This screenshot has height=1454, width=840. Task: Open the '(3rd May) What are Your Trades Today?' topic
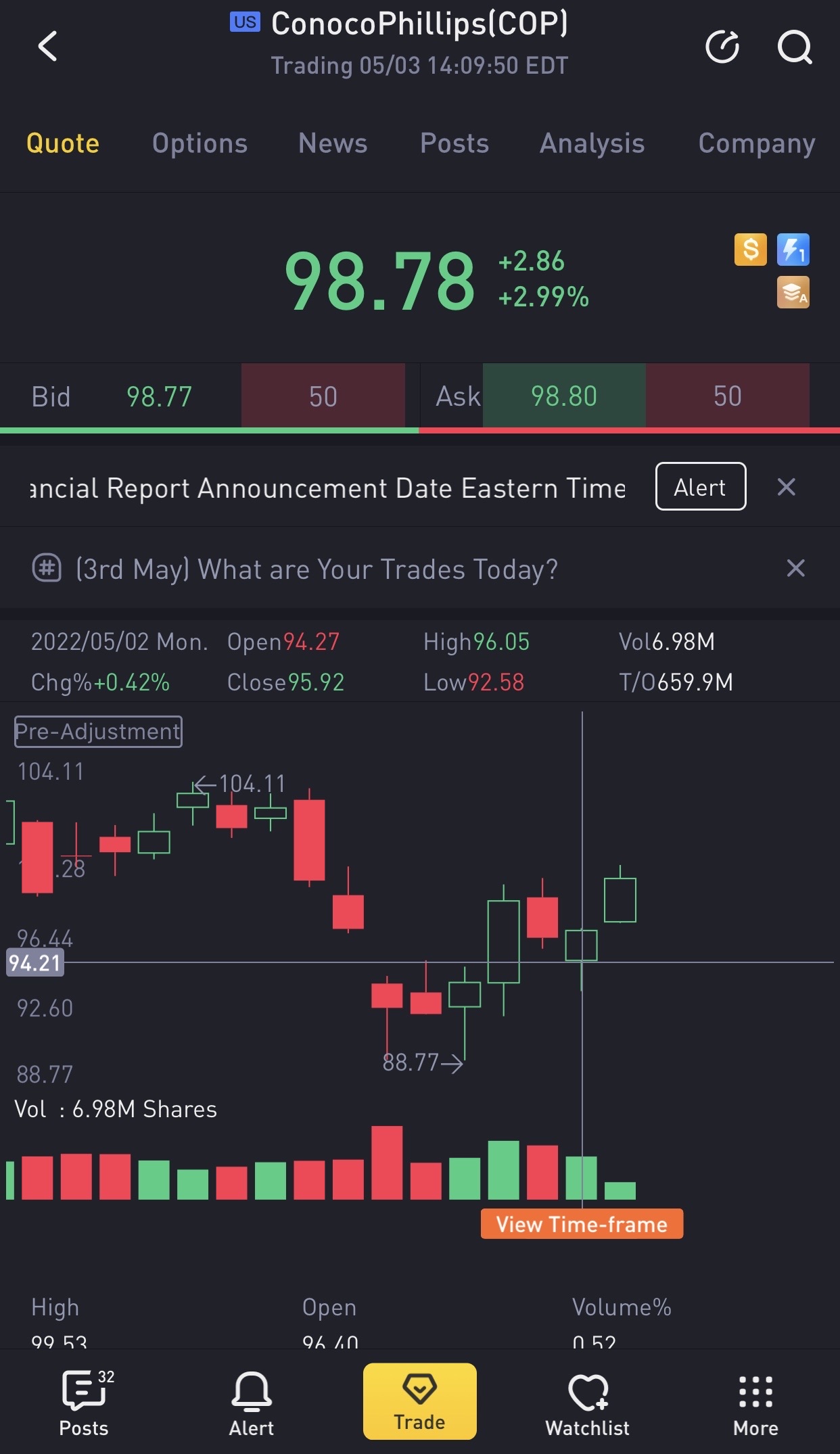pyautogui.click(x=317, y=569)
